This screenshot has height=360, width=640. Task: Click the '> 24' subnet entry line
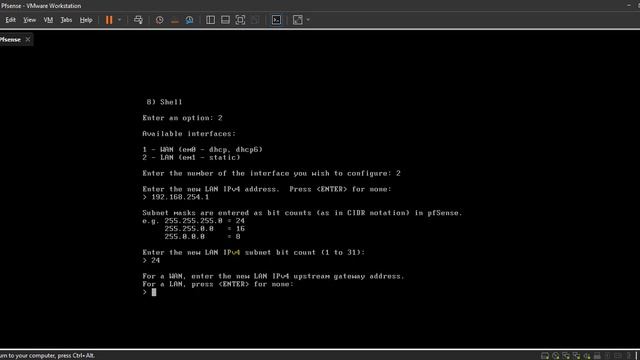[x=151, y=260]
